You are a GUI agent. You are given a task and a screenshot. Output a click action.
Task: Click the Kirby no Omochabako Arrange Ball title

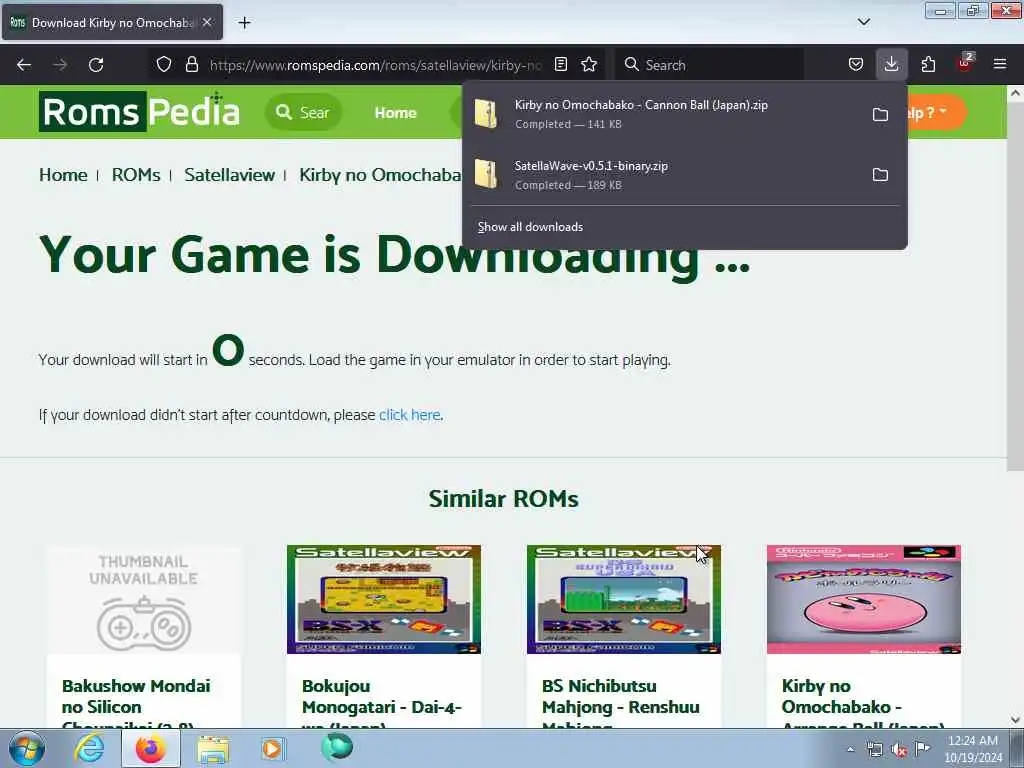[863, 703]
